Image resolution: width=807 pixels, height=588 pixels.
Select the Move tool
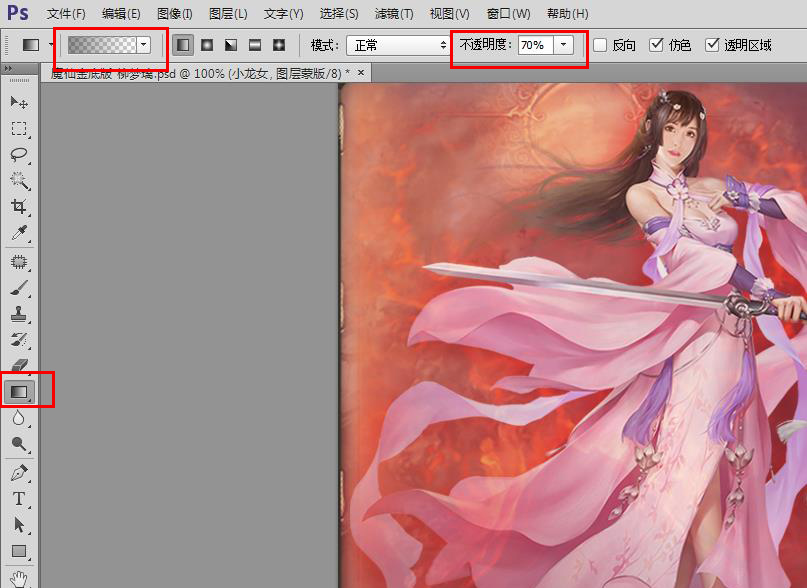point(19,102)
